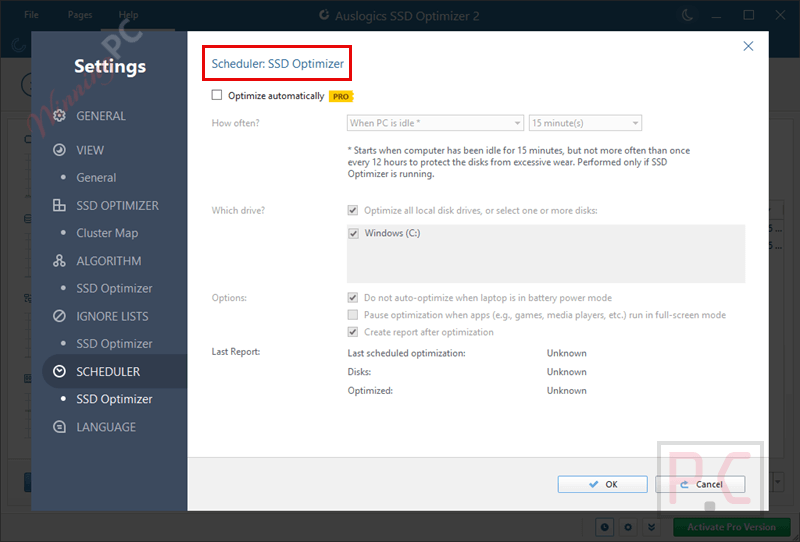The height and width of the screenshot is (542, 800).
Task: Click the gear icon beside GENERAL
Action: (59, 116)
